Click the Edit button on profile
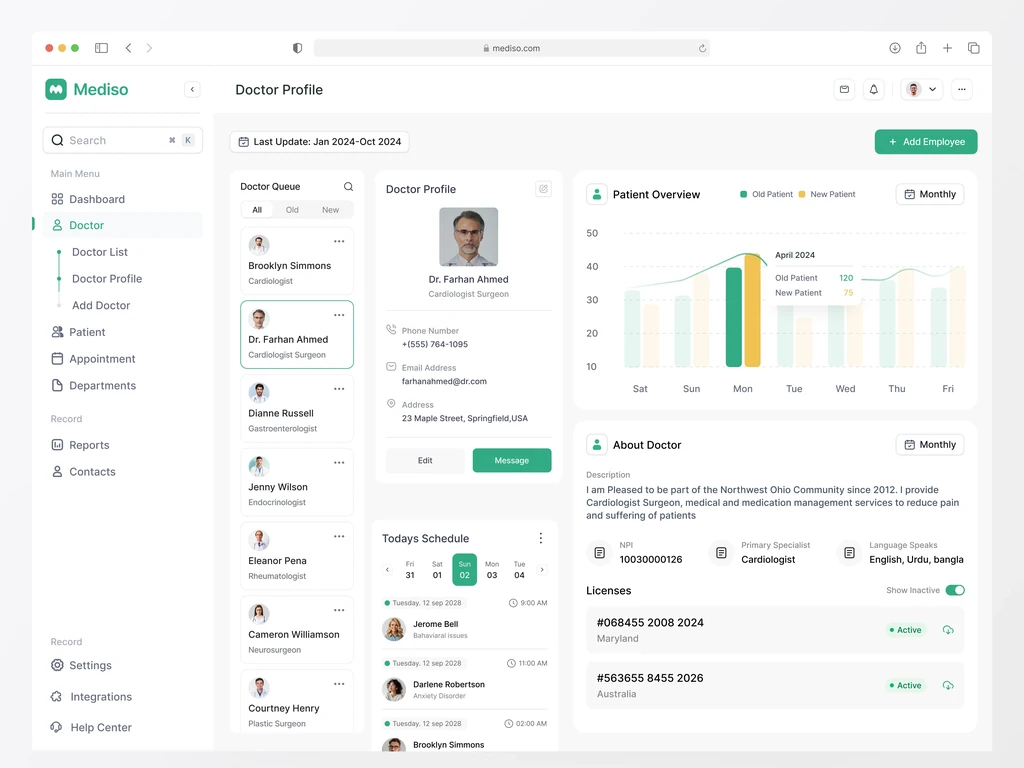 425,461
